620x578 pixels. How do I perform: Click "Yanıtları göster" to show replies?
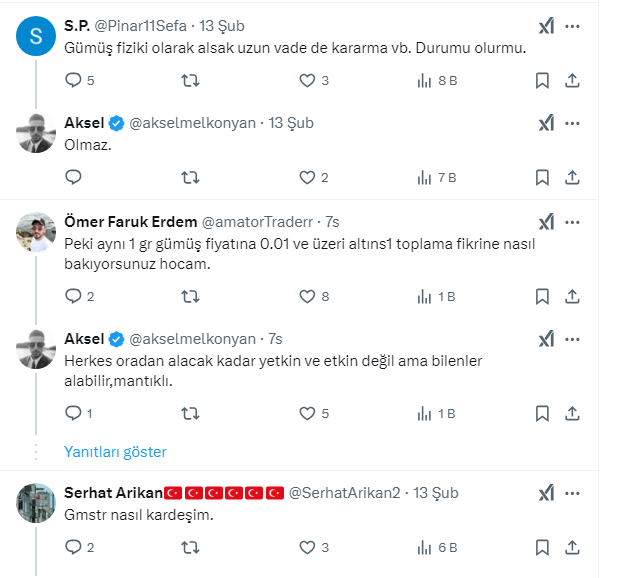(115, 452)
